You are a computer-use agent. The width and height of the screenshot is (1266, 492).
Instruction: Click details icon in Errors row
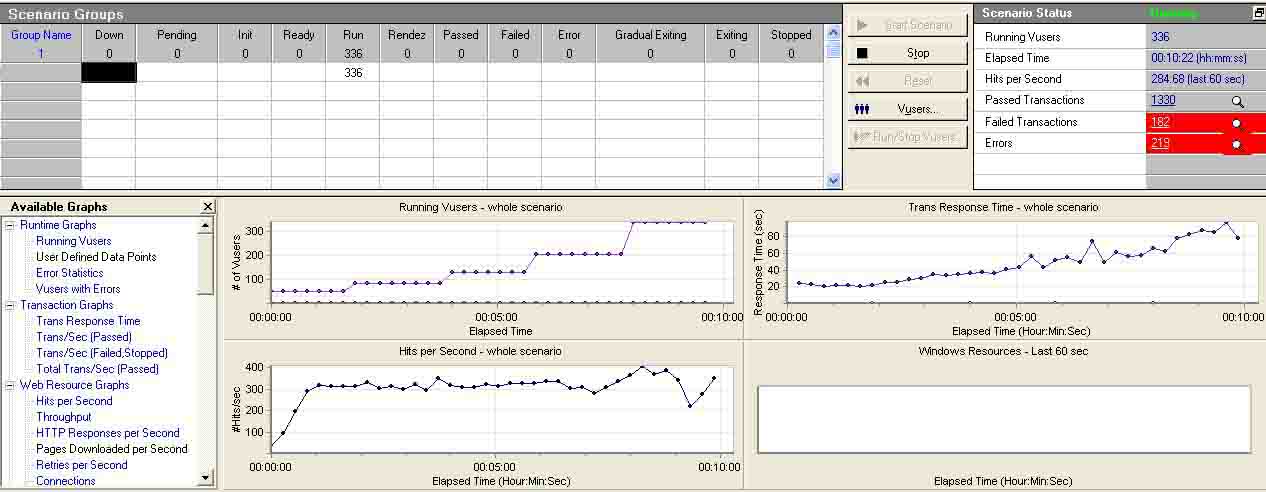tap(1237, 144)
